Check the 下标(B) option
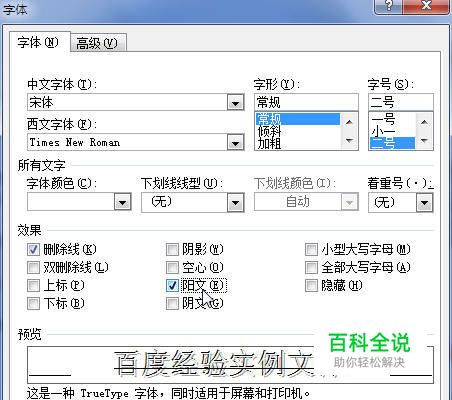Screen dimensions: 452x400 pos(33,303)
